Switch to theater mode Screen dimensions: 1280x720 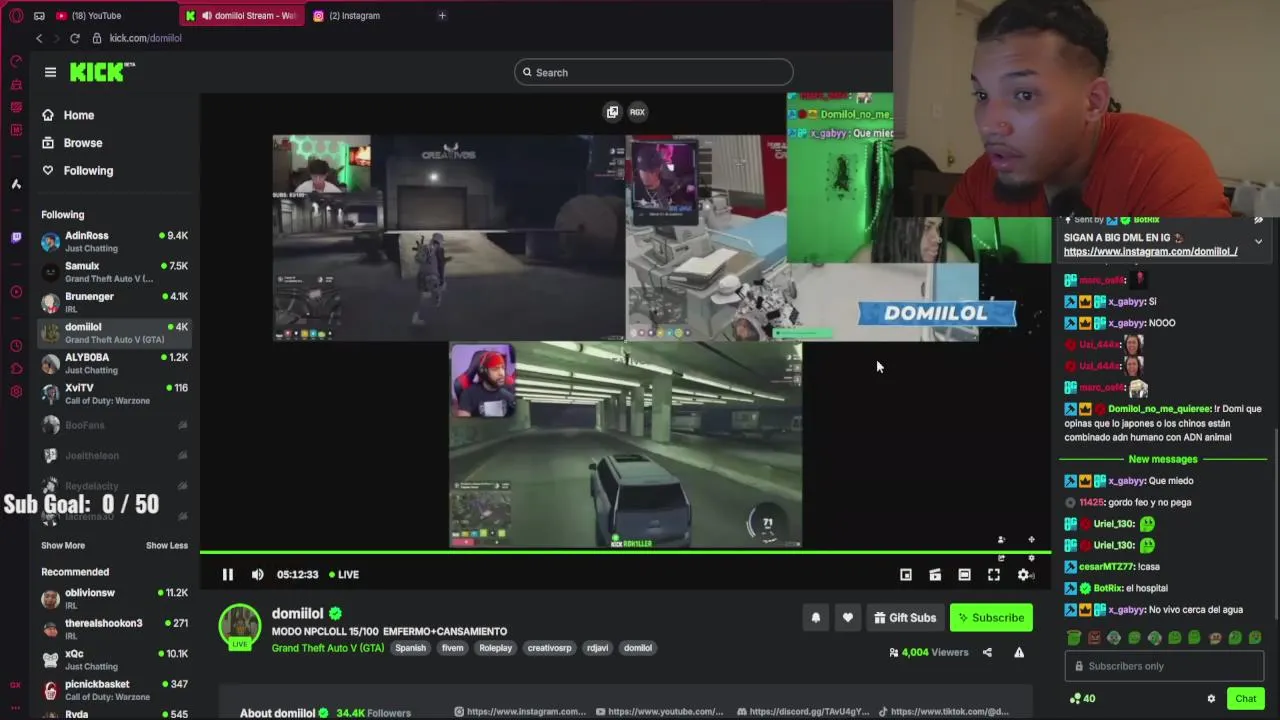[x=964, y=574]
